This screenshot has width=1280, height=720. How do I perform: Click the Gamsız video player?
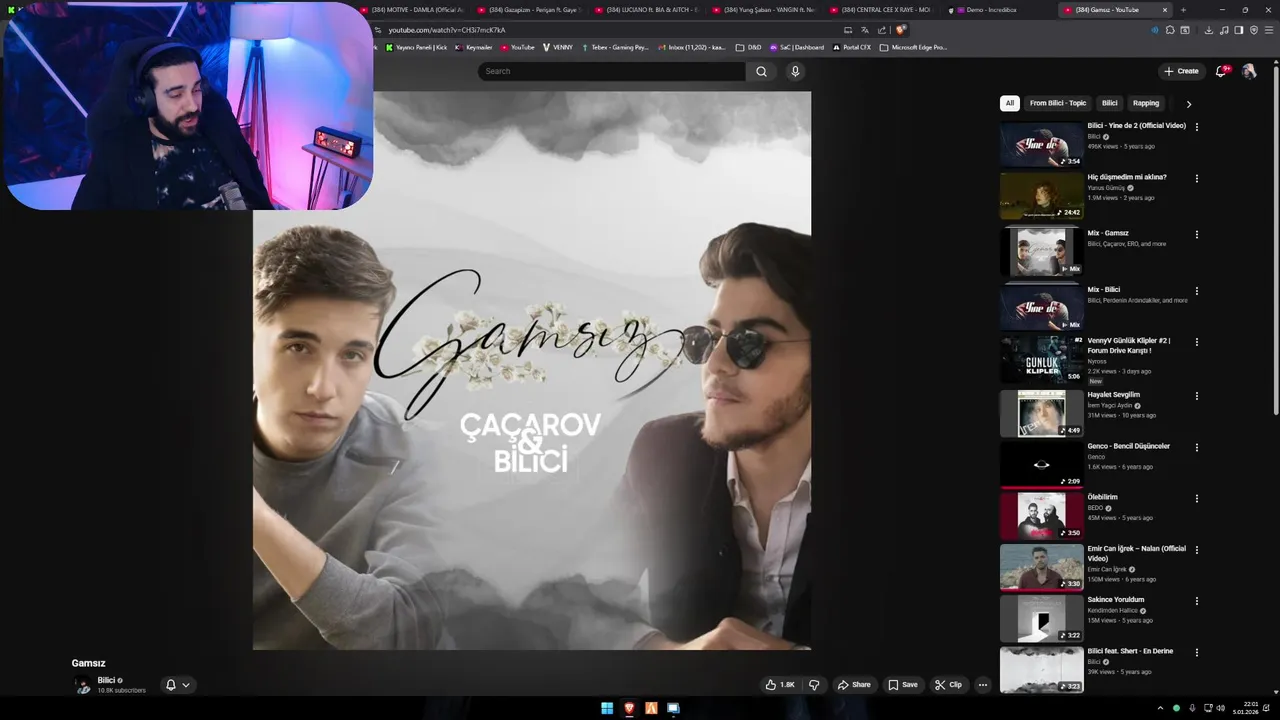(x=532, y=370)
